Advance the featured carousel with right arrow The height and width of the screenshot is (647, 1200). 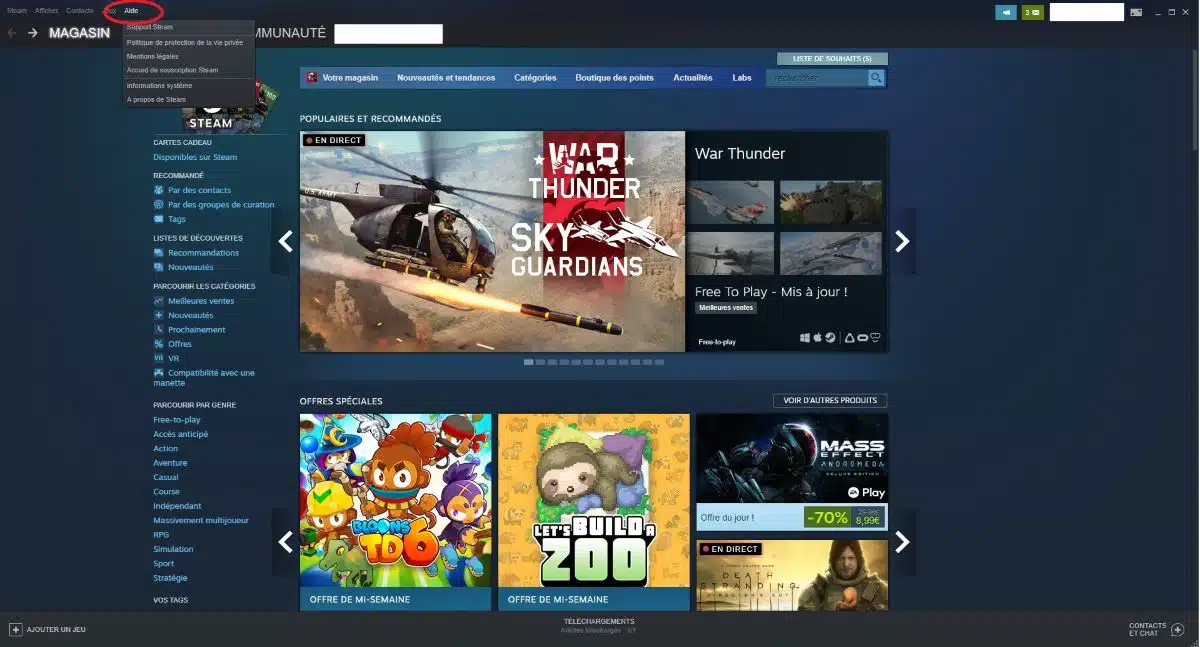(x=902, y=241)
